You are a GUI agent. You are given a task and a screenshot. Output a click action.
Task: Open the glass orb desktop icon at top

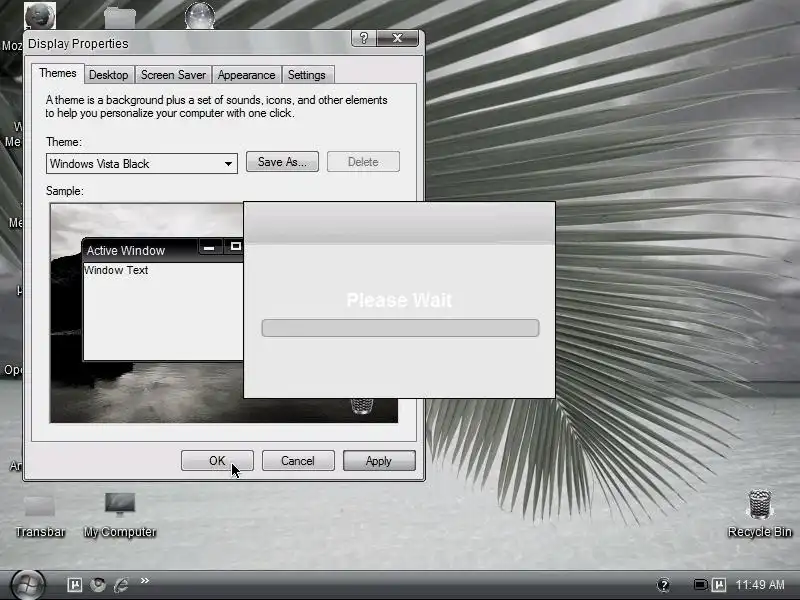(x=199, y=15)
